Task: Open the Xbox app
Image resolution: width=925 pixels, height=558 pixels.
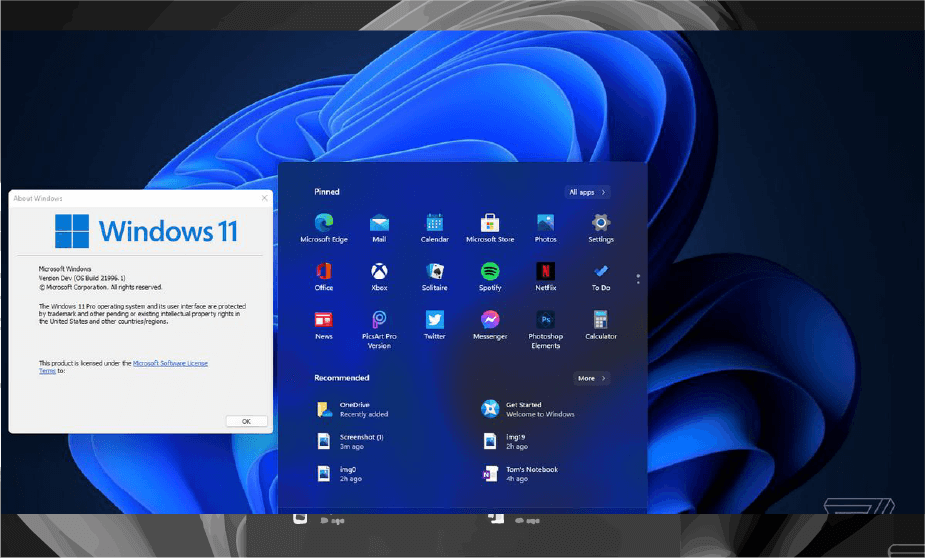Action: (x=379, y=277)
